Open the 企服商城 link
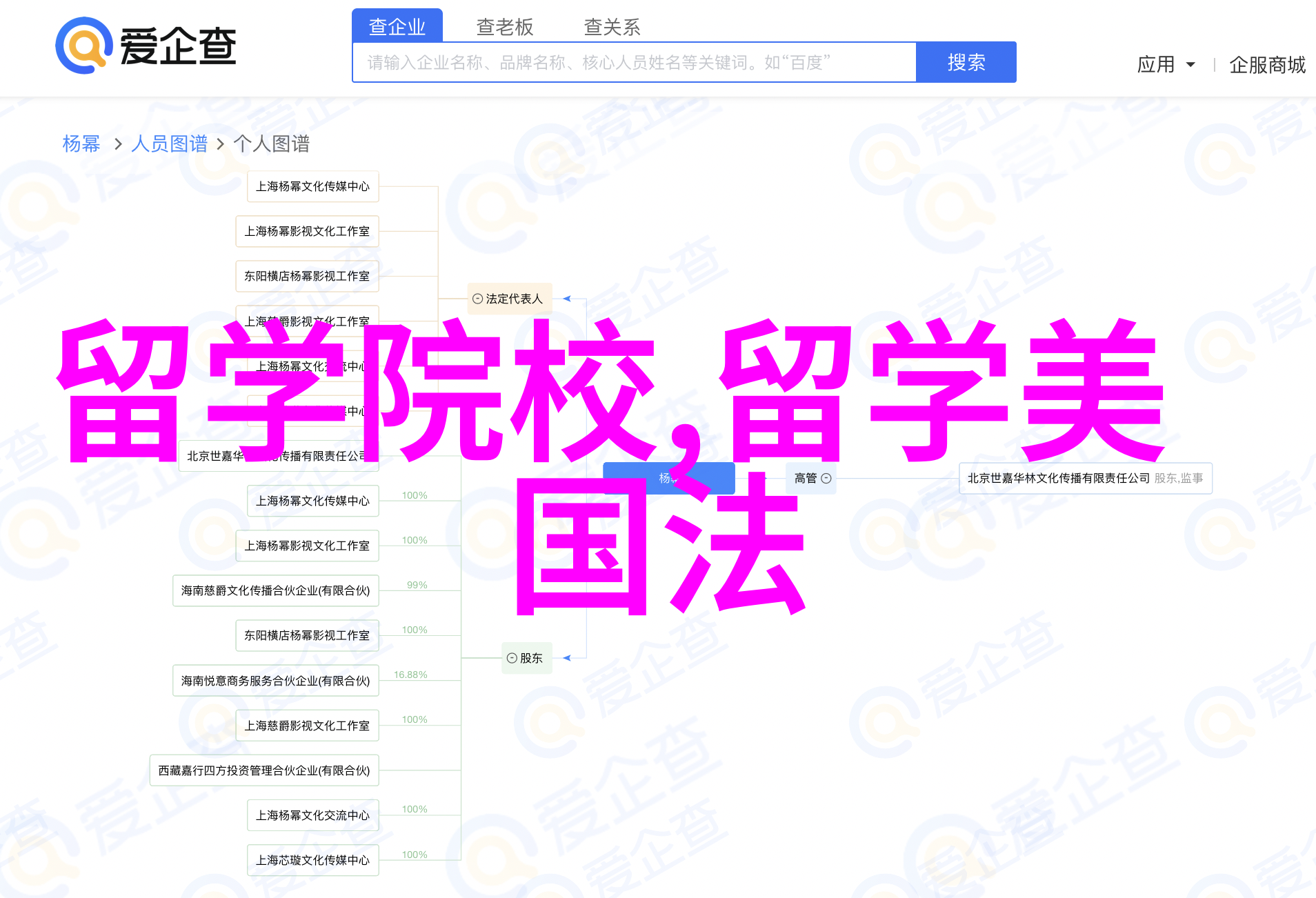 point(1268,64)
